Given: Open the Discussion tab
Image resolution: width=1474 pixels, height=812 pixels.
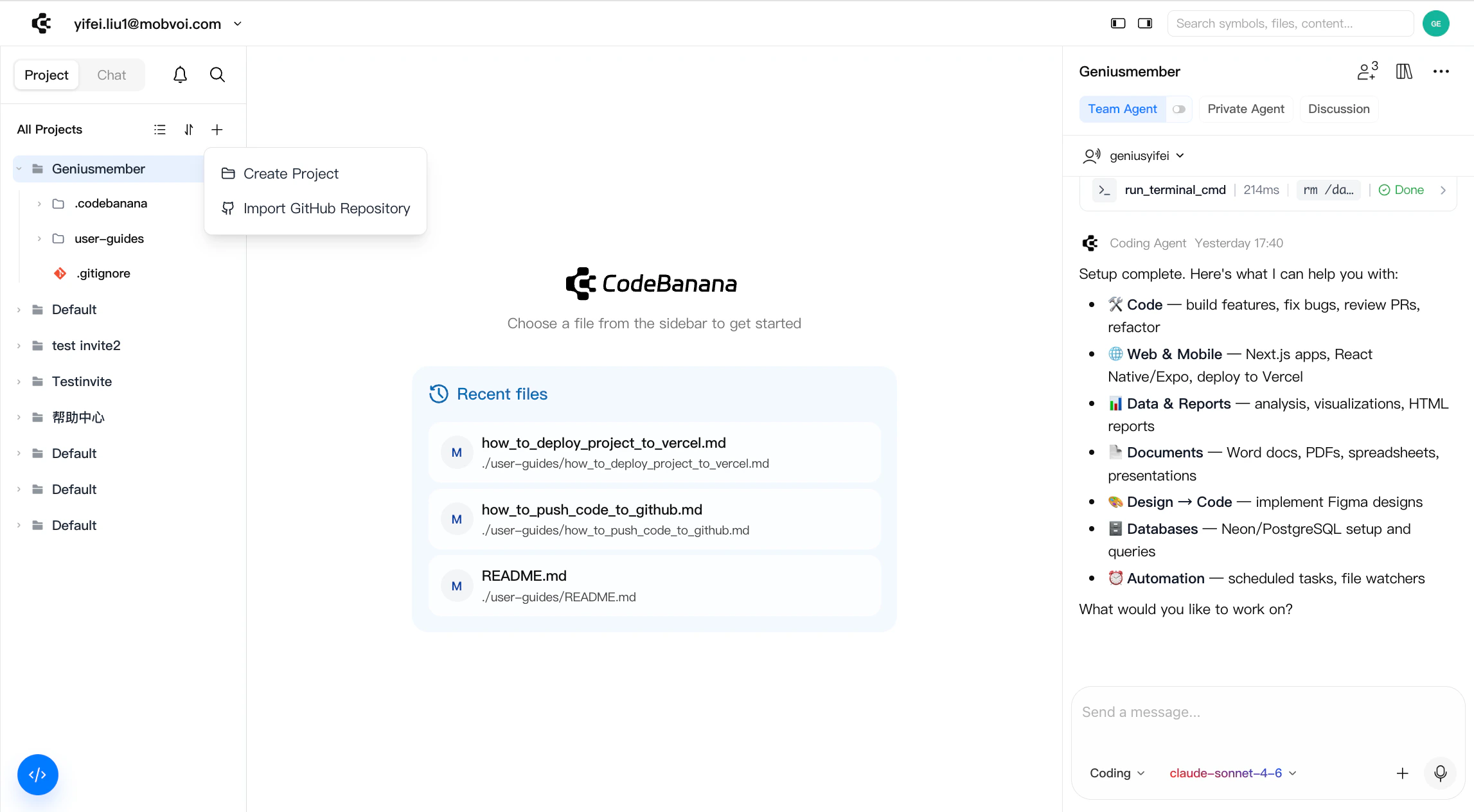Looking at the screenshot, I should [1339, 109].
